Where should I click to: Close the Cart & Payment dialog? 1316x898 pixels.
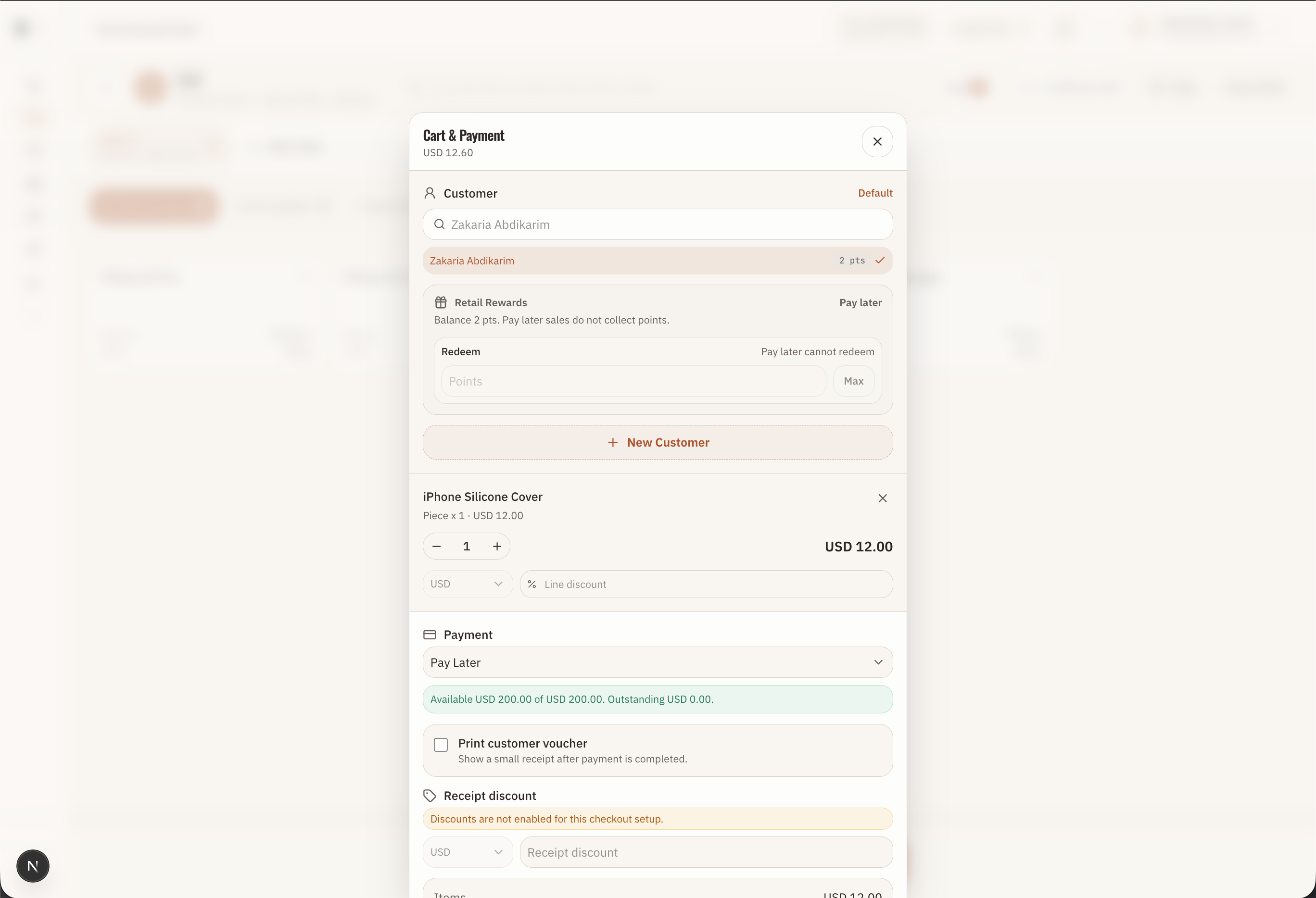point(877,141)
